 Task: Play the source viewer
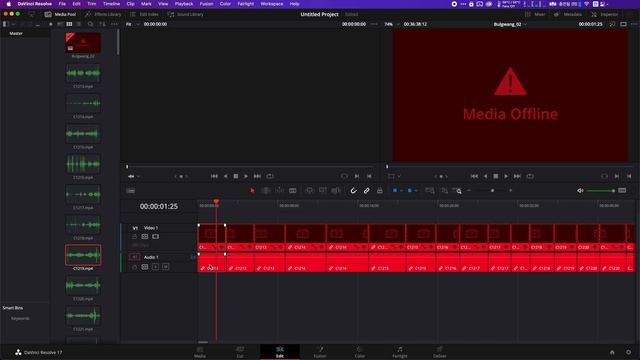[246, 176]
